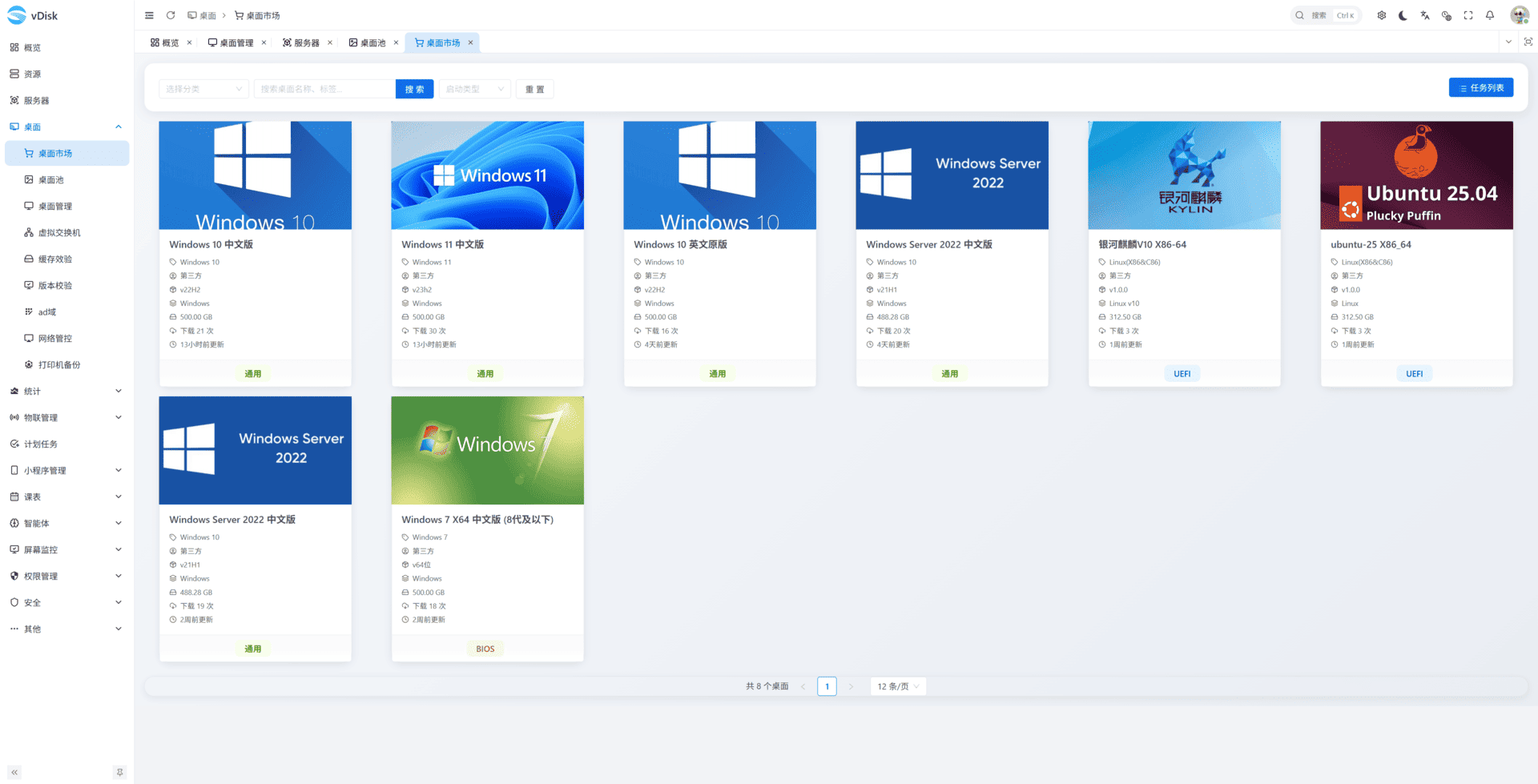Open the Windows 11 中文版 thumbnail

pos(487,175)
